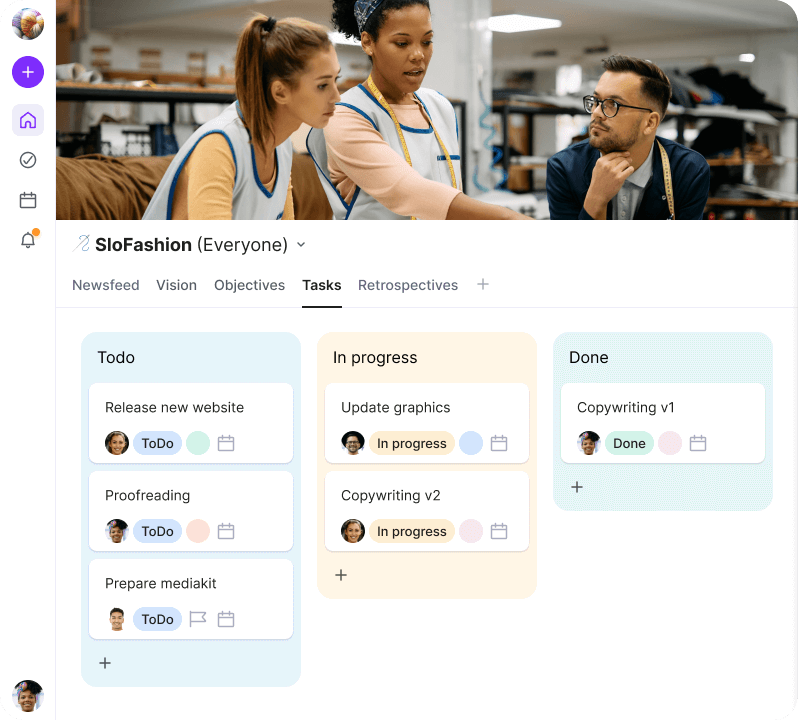Open In progress status pill on Update graphics
The image size is (798, 720).
[412, 443]
